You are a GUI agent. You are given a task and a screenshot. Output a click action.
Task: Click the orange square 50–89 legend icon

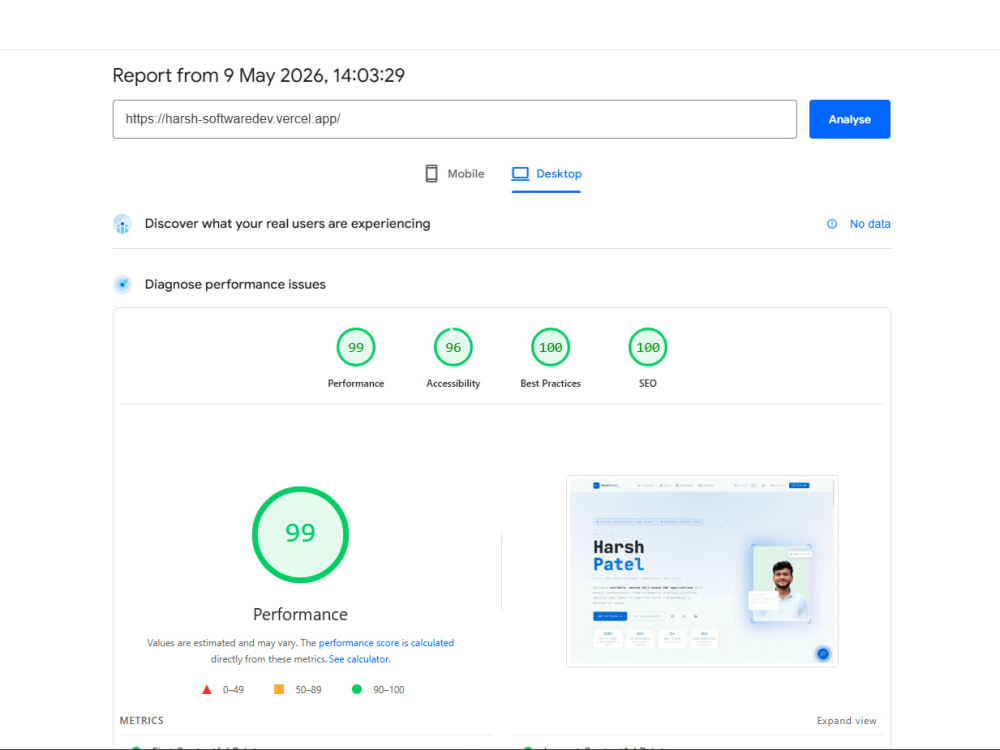tap(279, 689)
